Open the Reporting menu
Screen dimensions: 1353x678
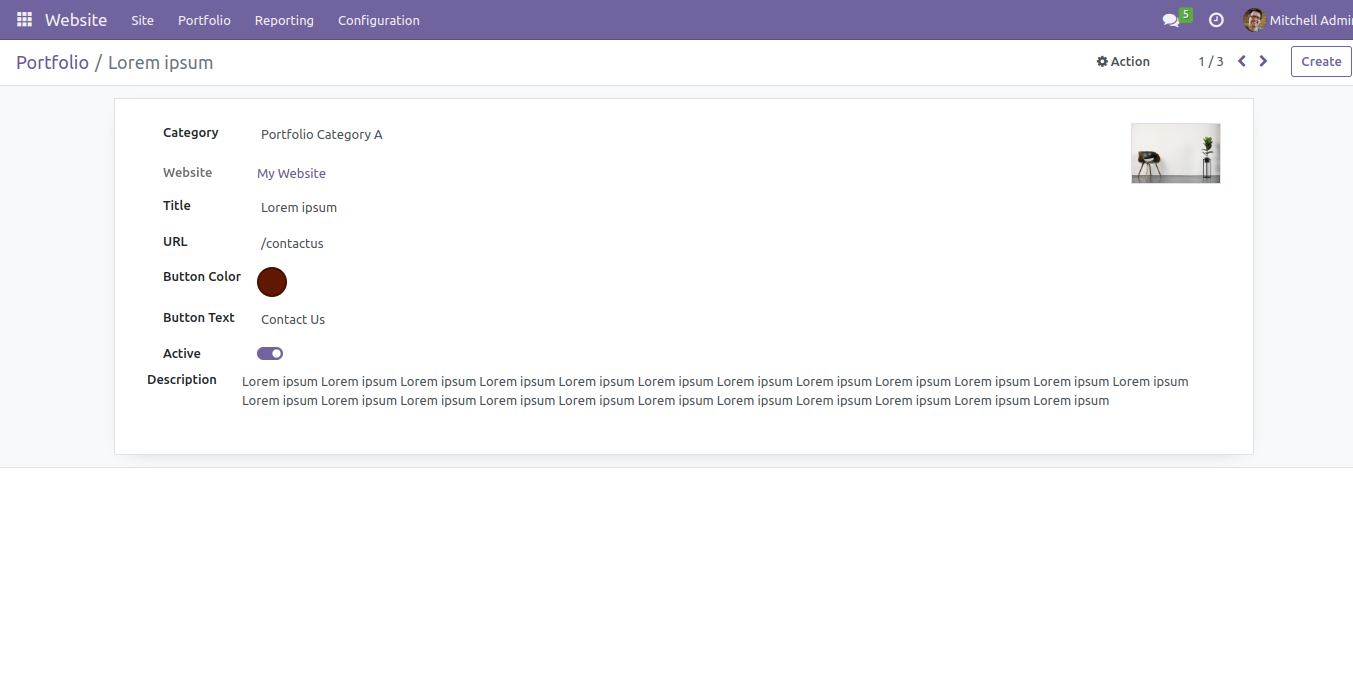pos(284,20)
